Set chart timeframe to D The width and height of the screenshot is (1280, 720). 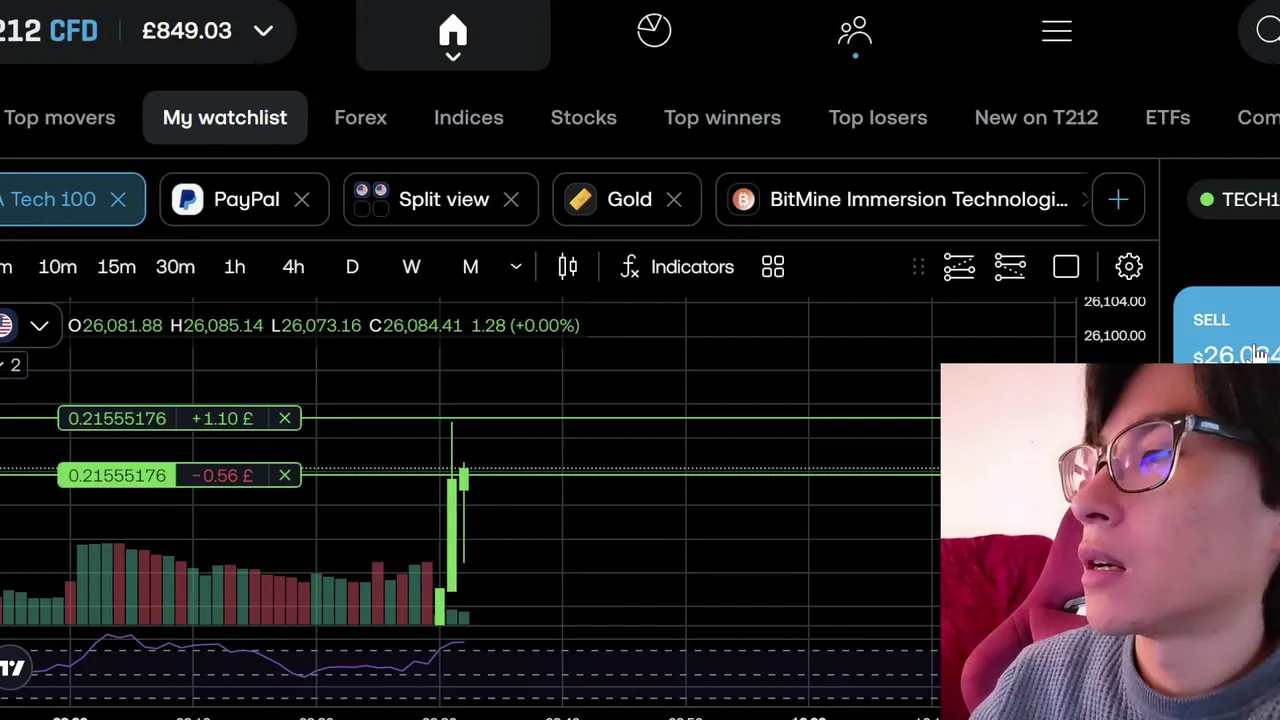(352, 267)
